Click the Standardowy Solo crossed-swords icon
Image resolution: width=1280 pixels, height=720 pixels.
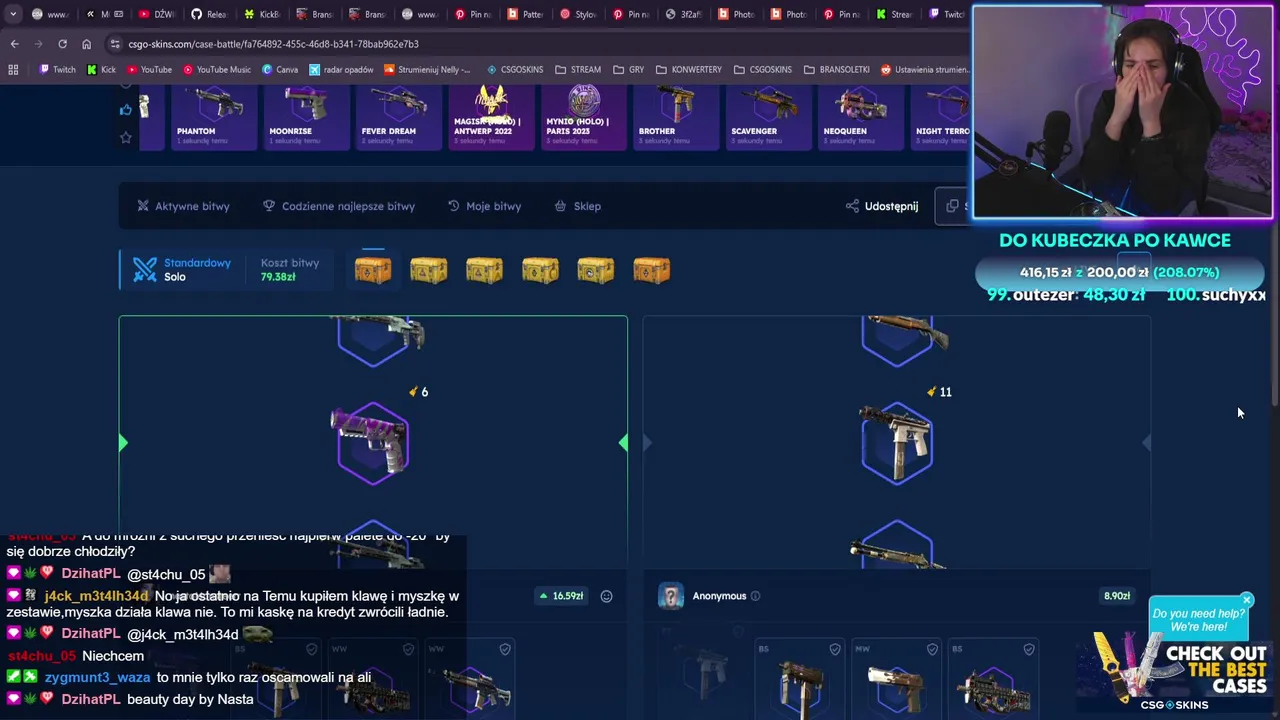click(x=145, y=270)
